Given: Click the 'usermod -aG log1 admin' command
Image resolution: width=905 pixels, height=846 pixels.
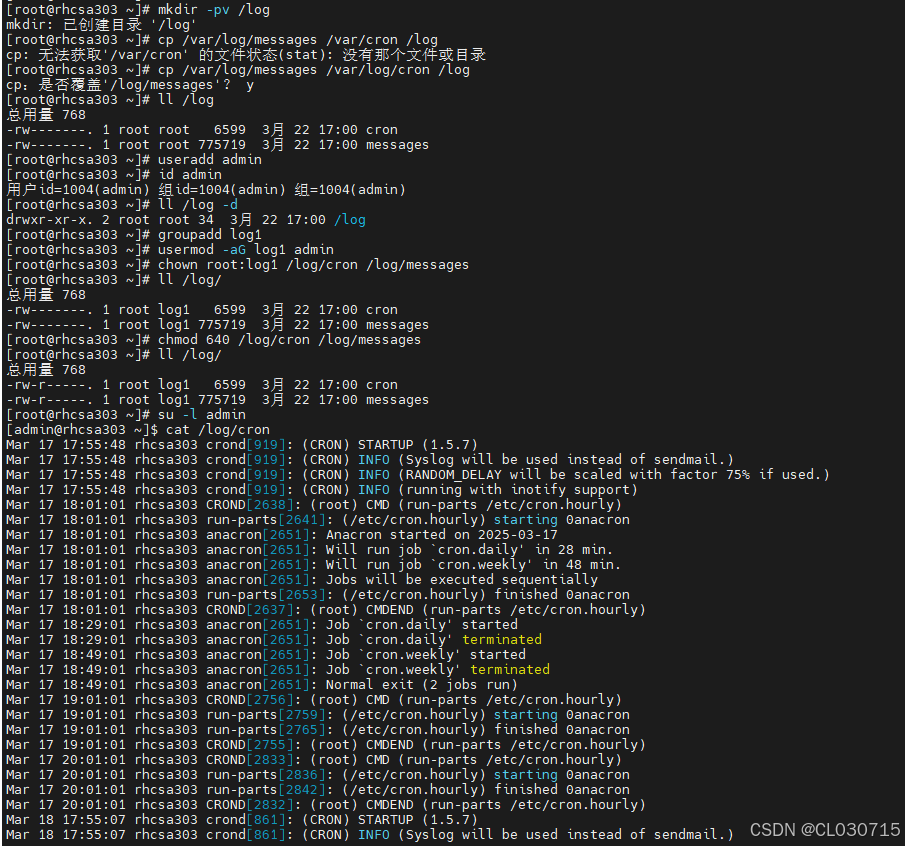Looking at the screenshot, I should click(x=170, y=250).
